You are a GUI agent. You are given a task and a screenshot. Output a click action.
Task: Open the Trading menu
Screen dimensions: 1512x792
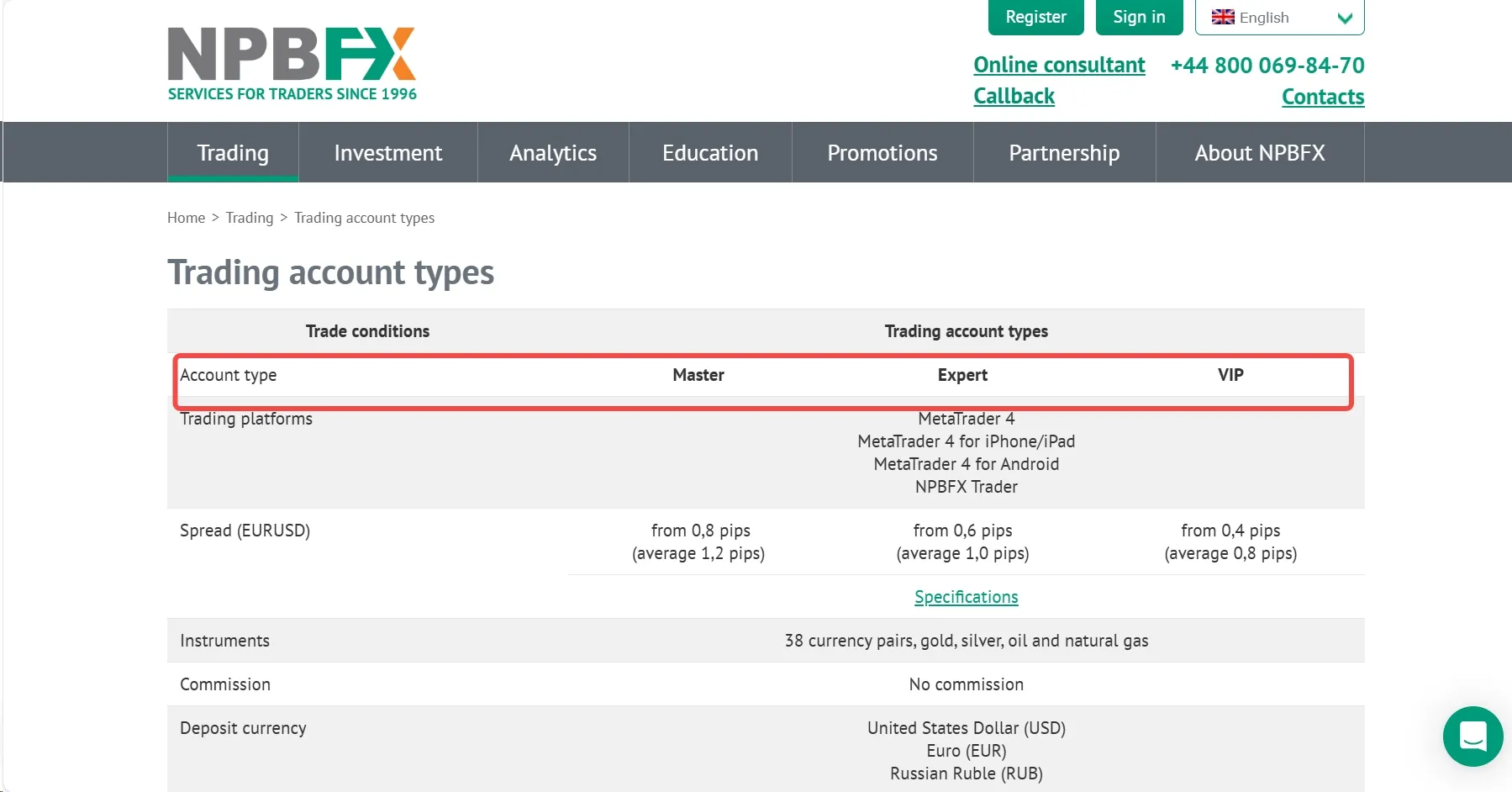tap(233, 152)
